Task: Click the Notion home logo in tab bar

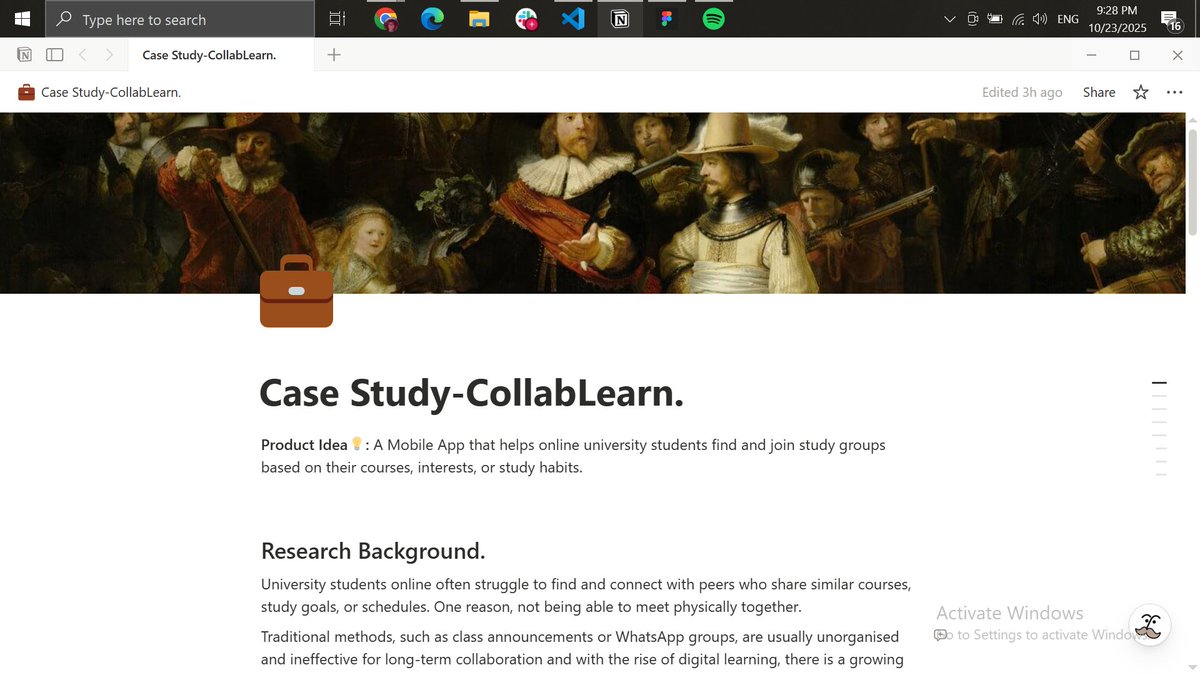Action: [24, 55]
